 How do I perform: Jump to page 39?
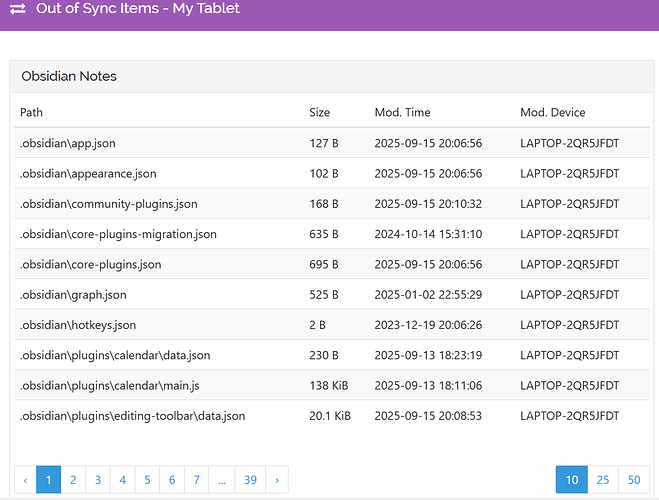[x=250, y=480]
